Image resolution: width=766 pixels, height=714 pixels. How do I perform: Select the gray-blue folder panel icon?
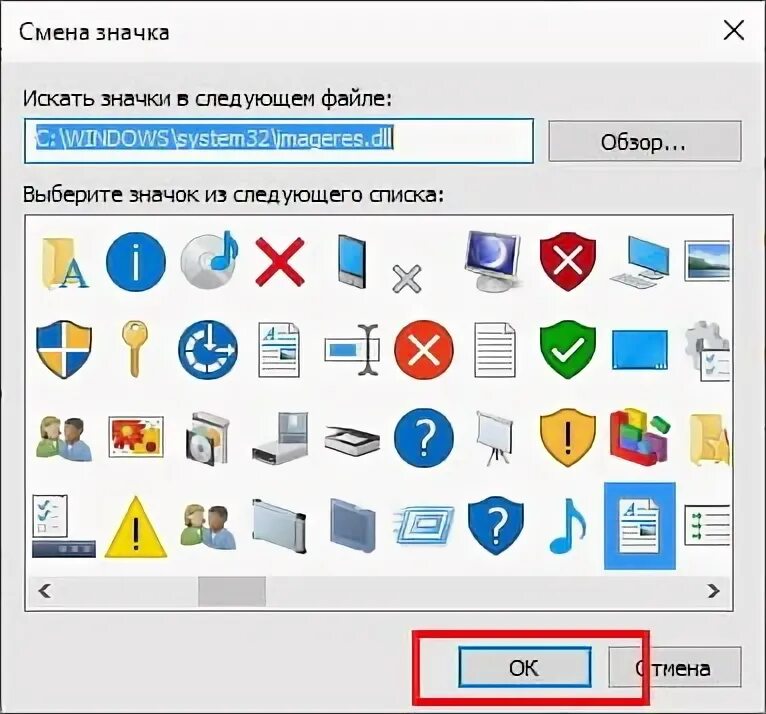(352, 526)
